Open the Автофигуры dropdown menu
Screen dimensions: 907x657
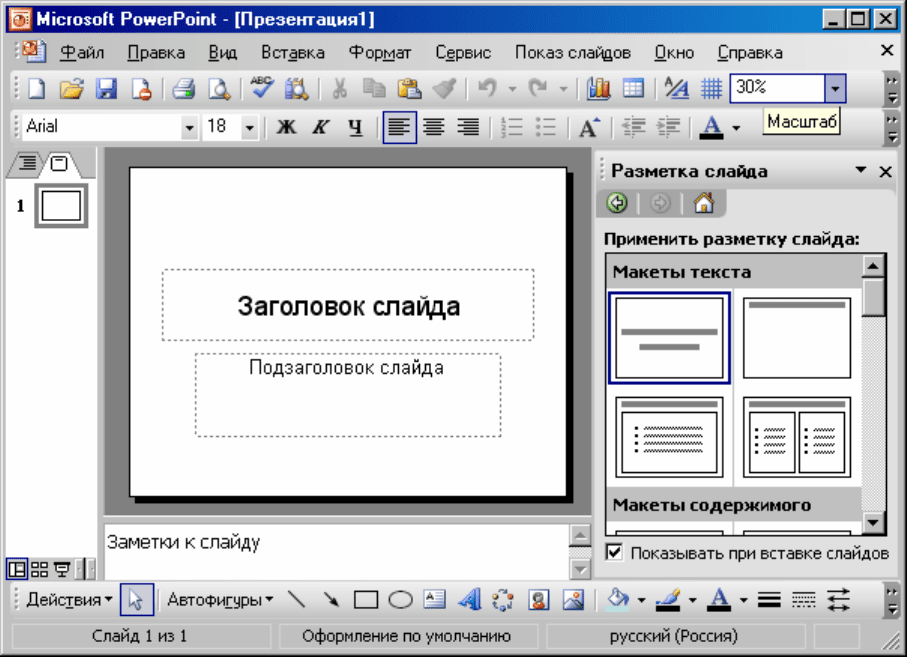click(220, 600)
